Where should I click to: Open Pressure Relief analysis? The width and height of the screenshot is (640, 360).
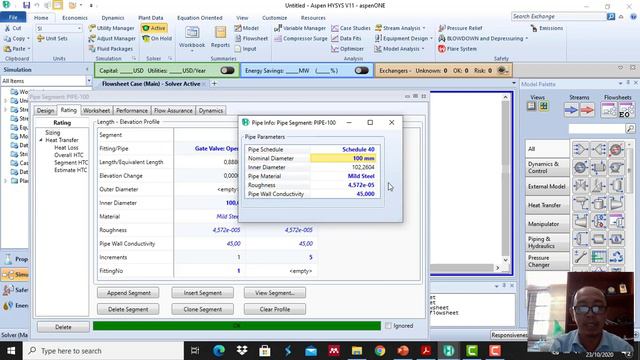(x=460, y=28)
